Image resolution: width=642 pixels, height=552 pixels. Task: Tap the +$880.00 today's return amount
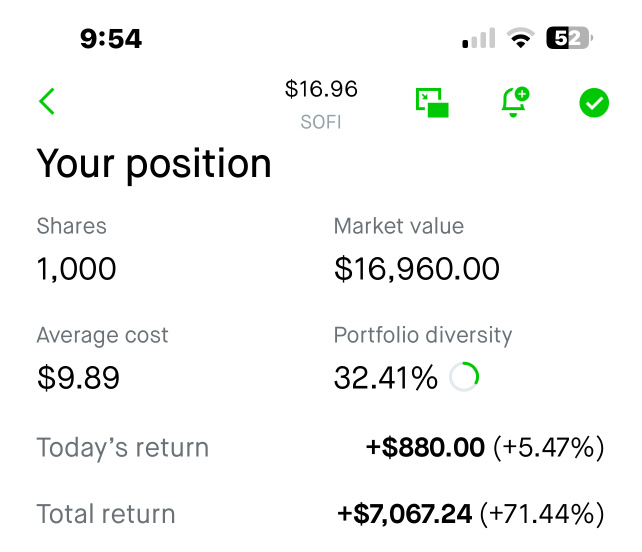pyautogui.click(x=425, y=447)
